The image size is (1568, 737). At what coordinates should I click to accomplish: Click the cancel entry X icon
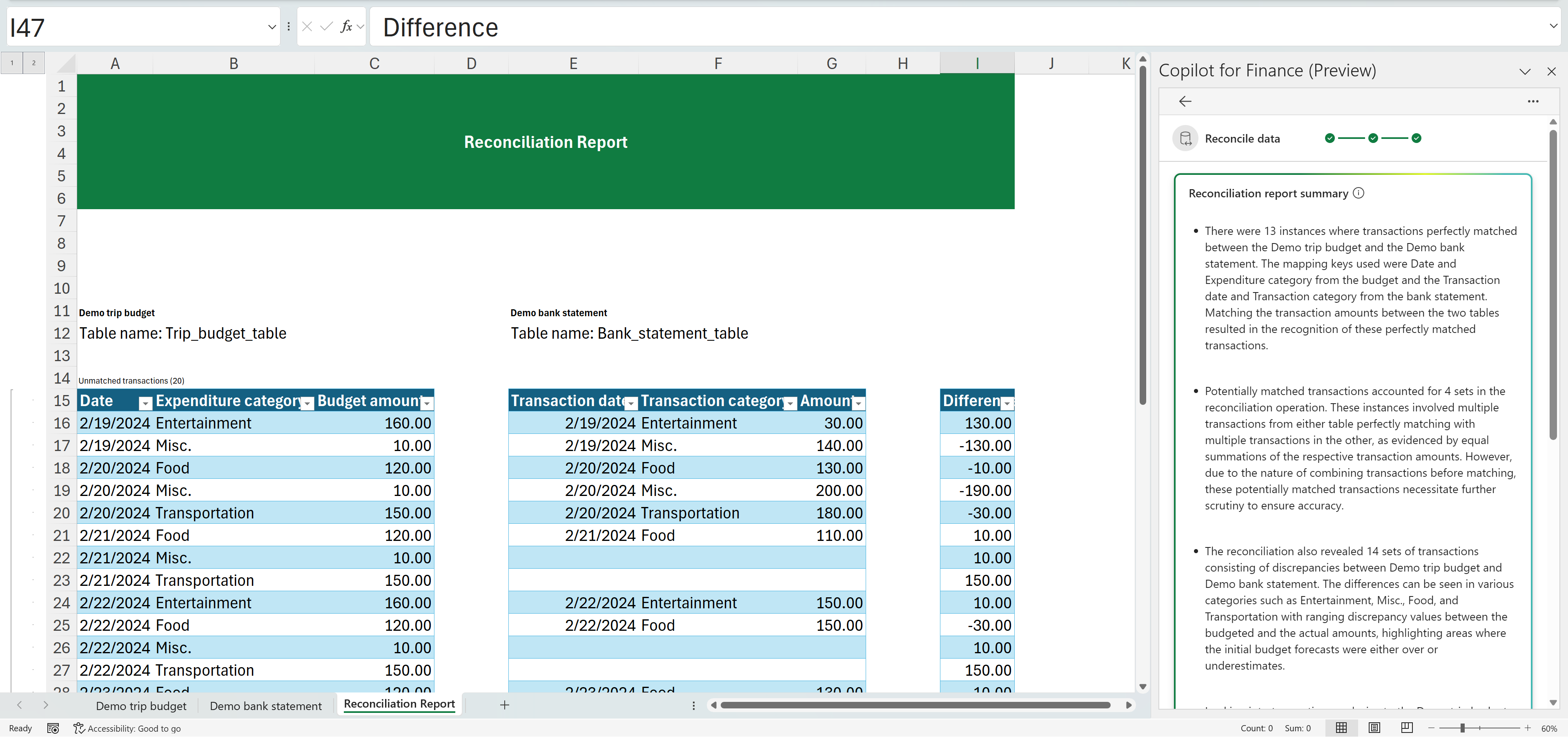click(x=307, y=26)
